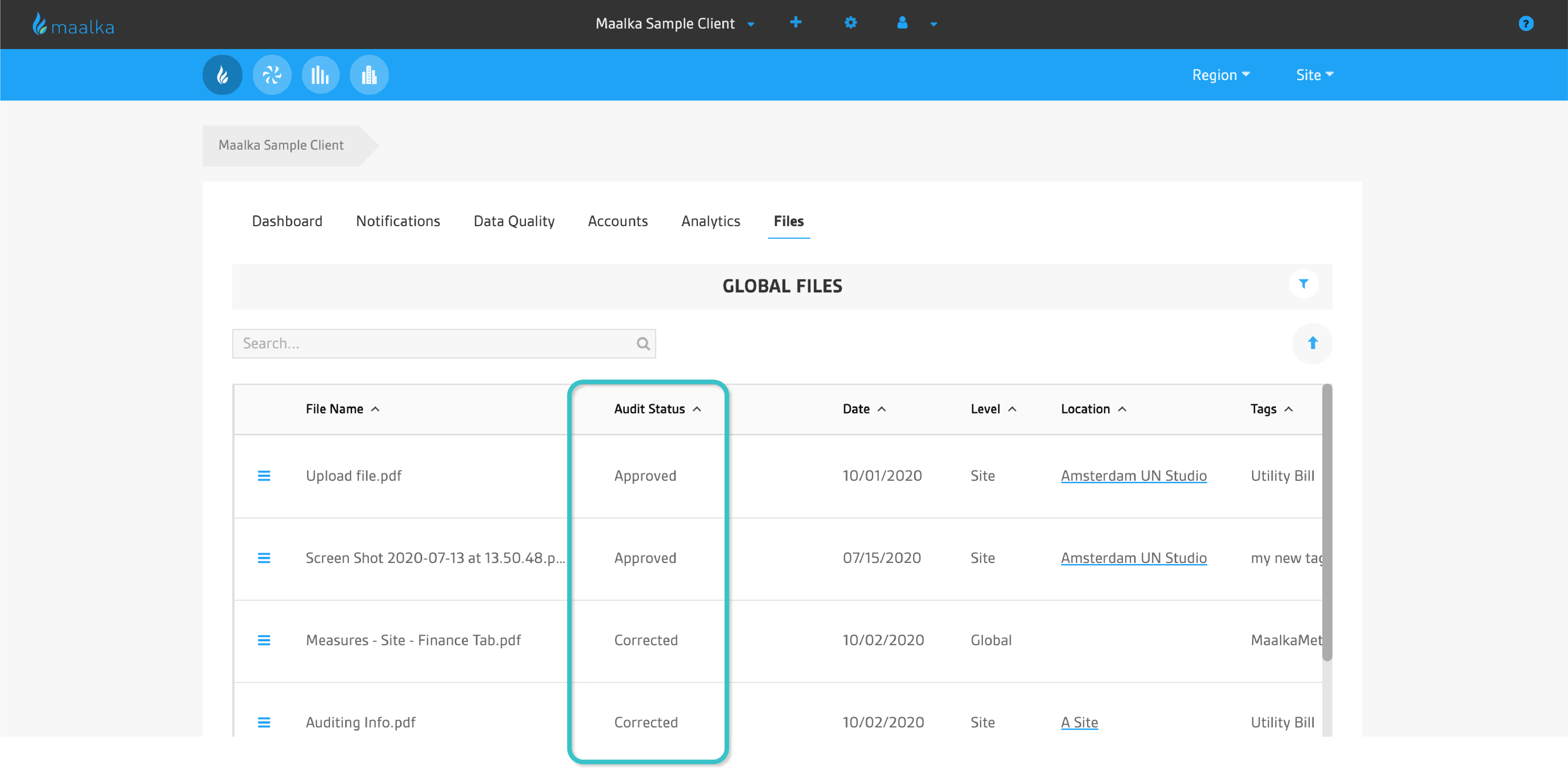The width and height of the screenshot is (1568, 771).
Task: Open row menu for Screen Shot 2020-07-13 file
Action: tap(264, 558)
